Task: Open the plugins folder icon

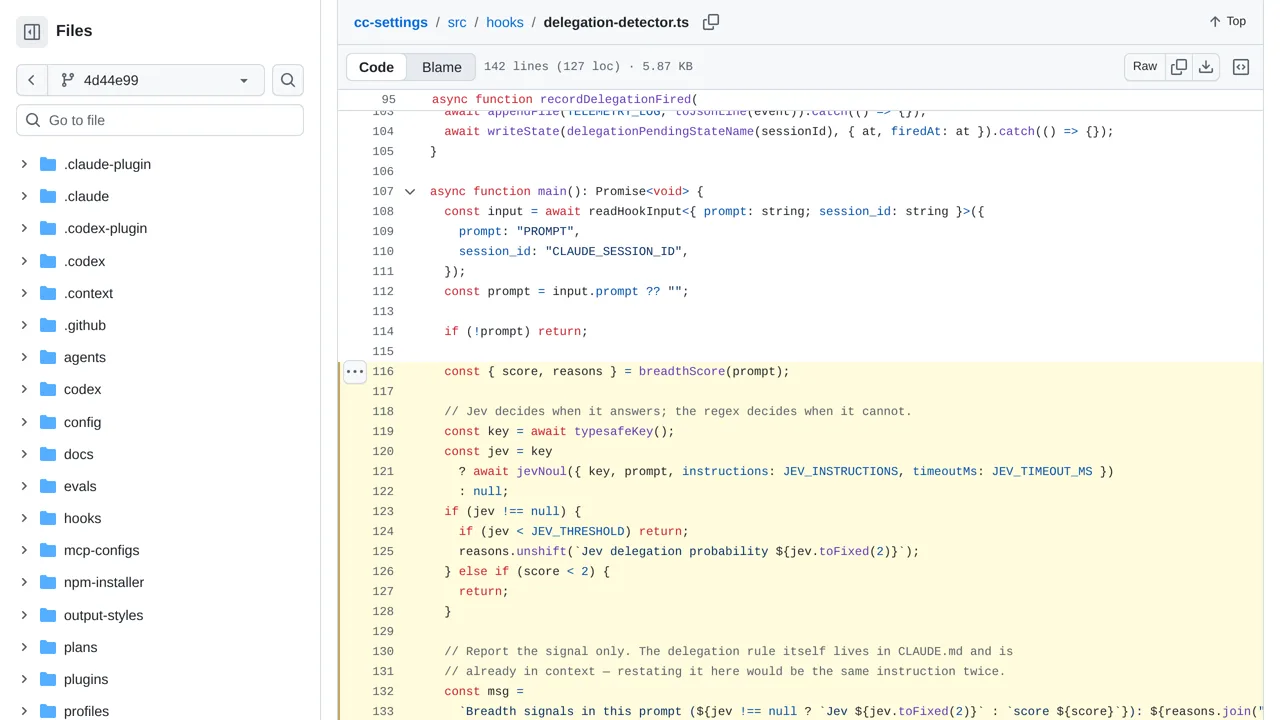Action: click(x=48, y=679)
